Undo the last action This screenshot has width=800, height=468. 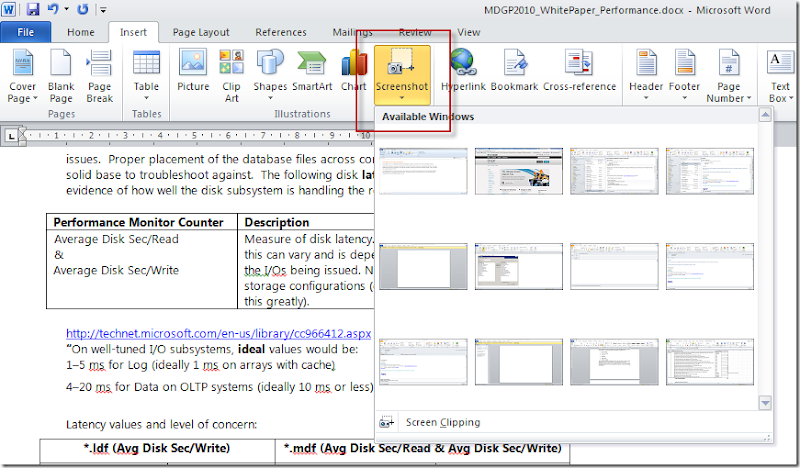pyautogui.click(x=53, y=9)
